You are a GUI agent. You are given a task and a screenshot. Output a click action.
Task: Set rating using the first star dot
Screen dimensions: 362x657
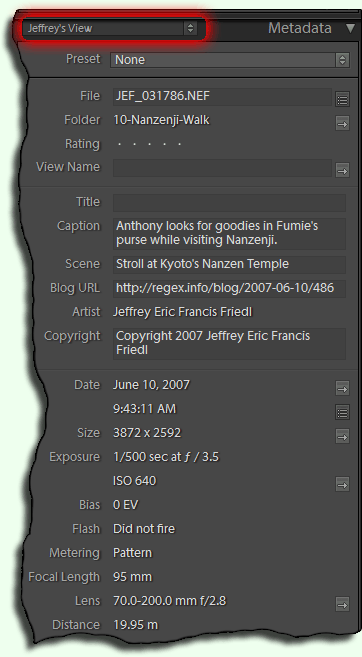click(119, 144)
